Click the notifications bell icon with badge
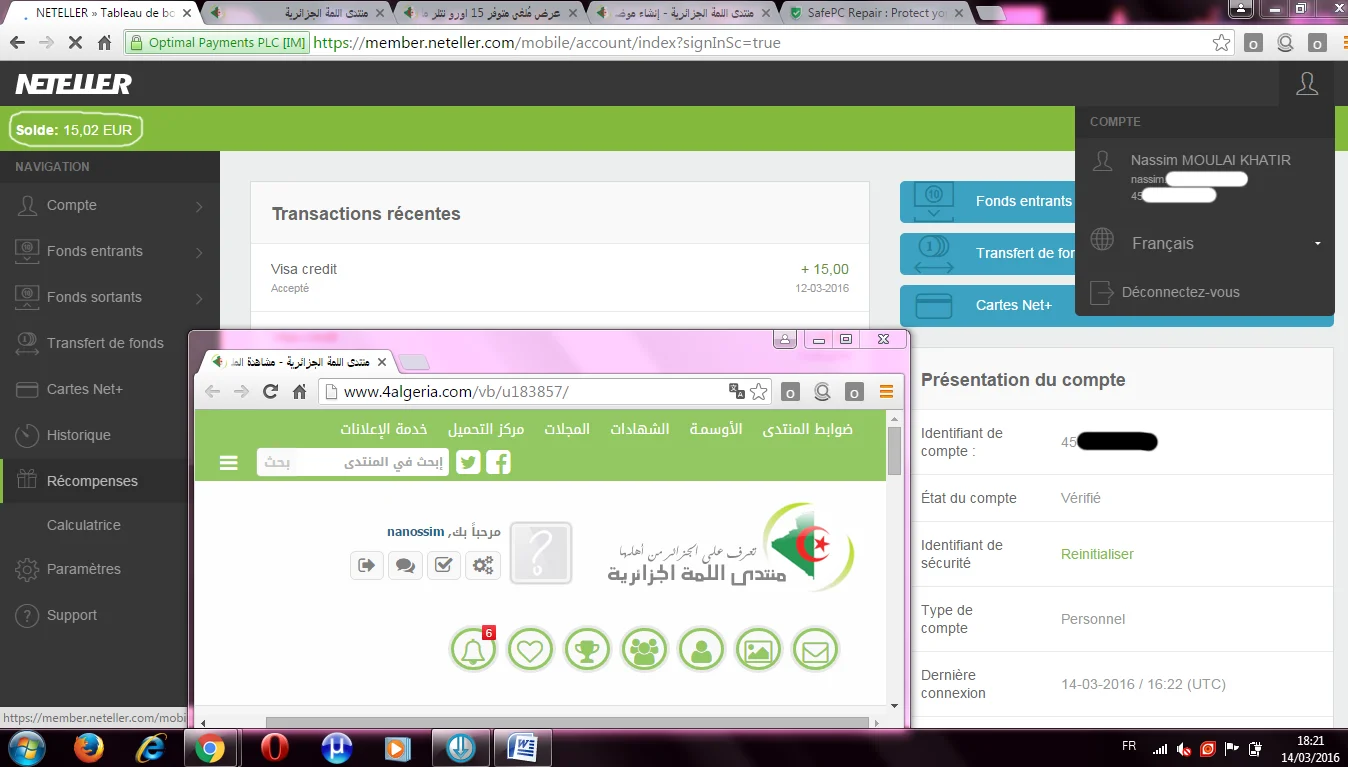Viewport: 1348px width, 767px height. pyautogui.click(x=473, y=651)
